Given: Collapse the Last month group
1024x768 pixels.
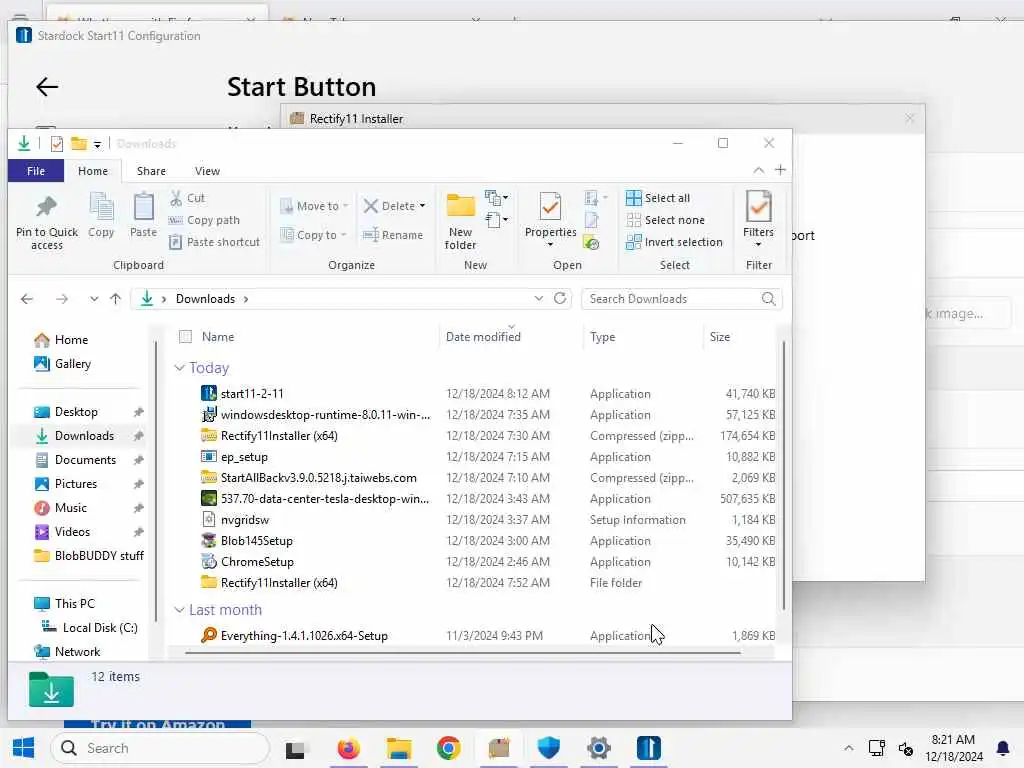Looking at the screenshot, I should click(x=180, y=609).
